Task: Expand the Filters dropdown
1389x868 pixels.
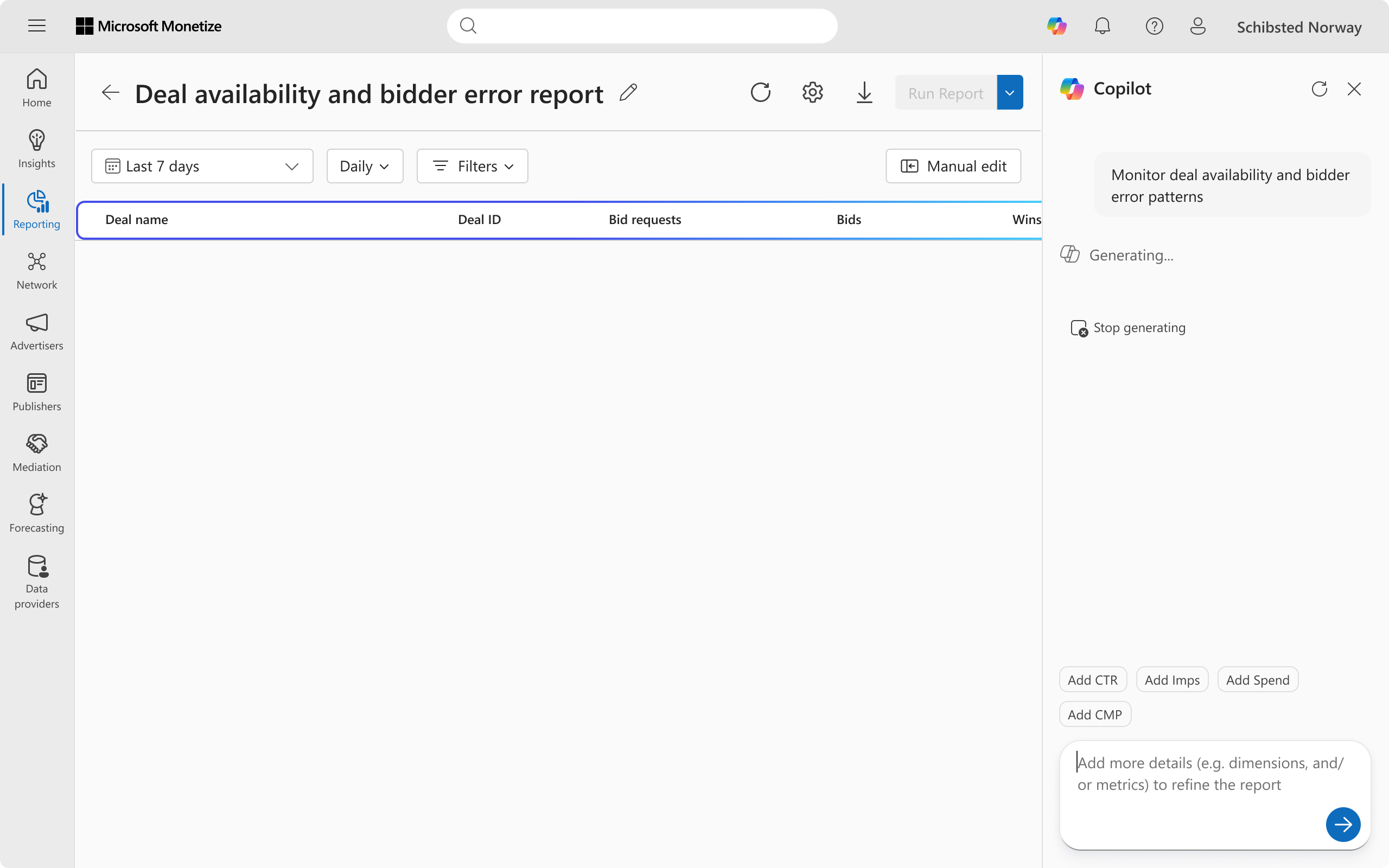Action: point(472,167)
